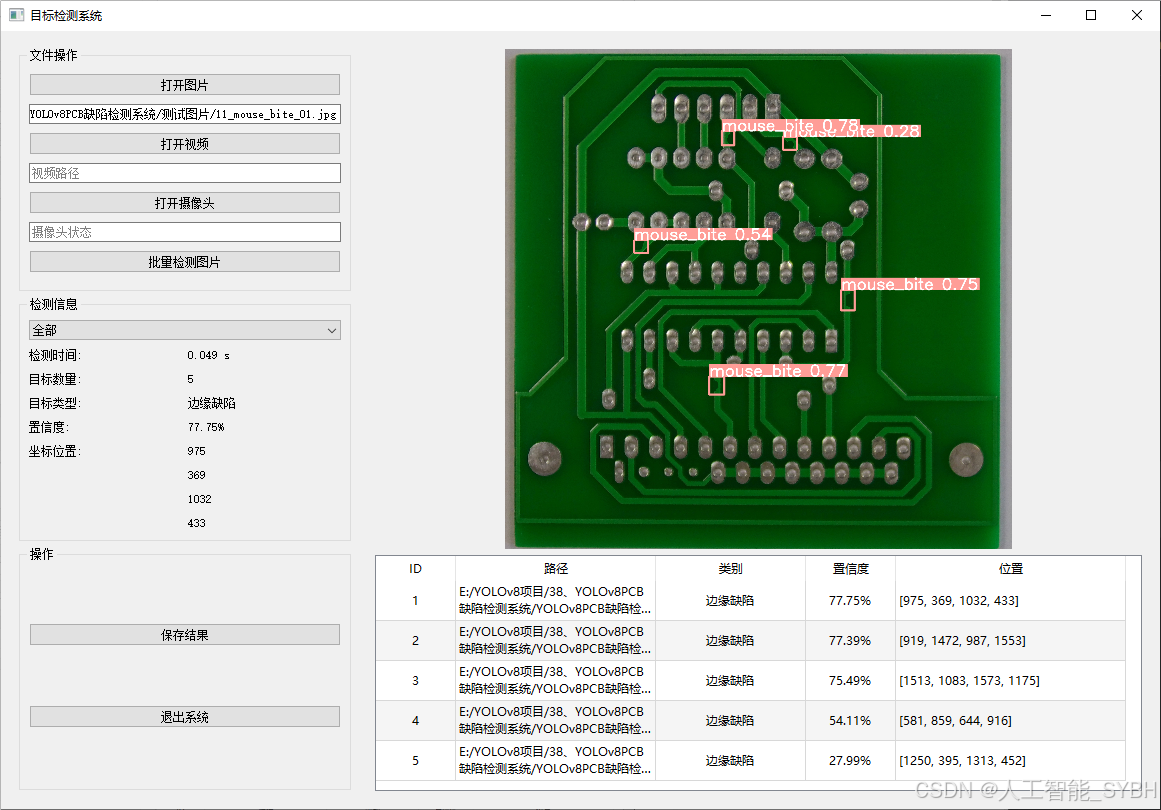Click the mouse_bite 0.77 bounding box
Viewport: 1161px width, 810px height.
pyautogui.click(x=716, y=384)
